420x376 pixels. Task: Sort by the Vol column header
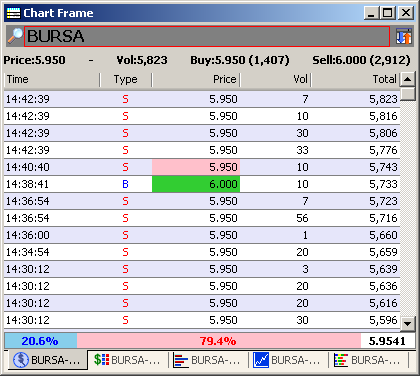(275, 80)
